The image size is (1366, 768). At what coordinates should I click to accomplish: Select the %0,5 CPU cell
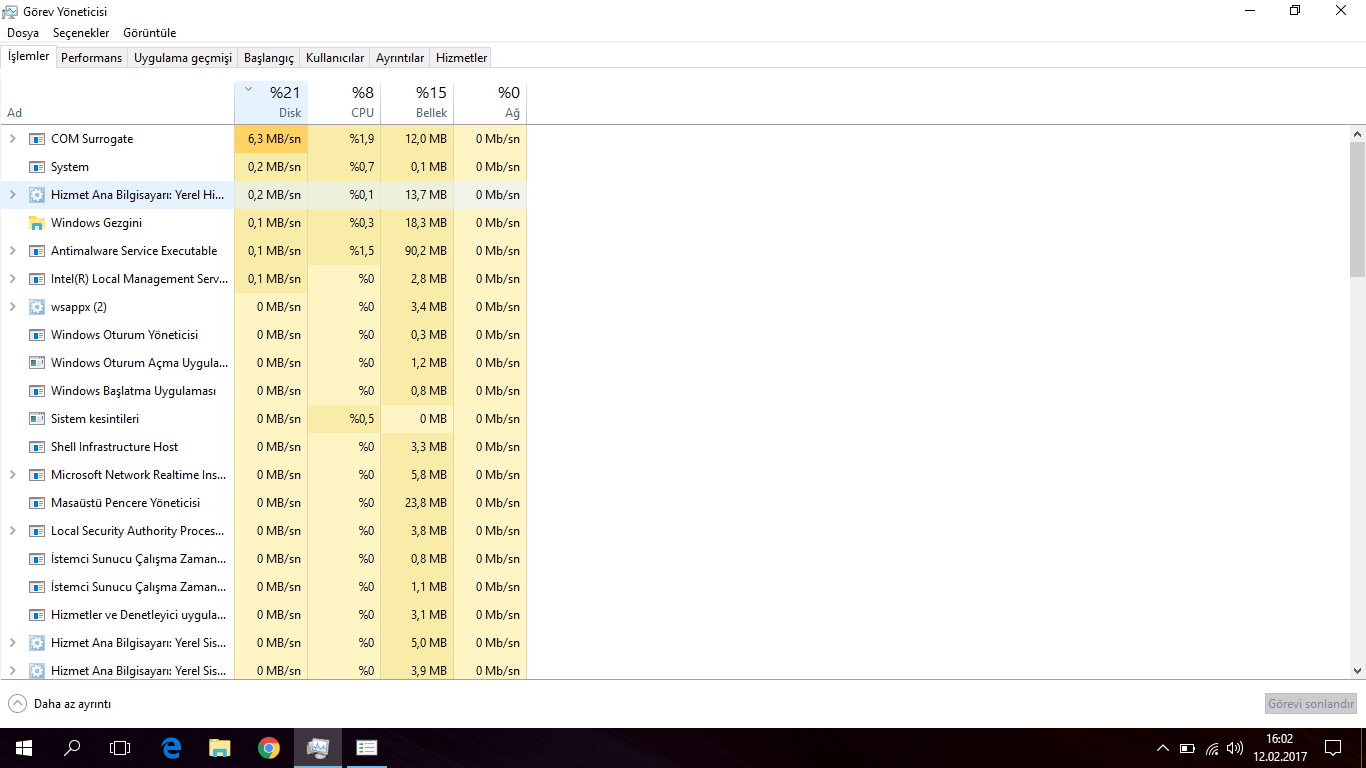click(345, 419)
